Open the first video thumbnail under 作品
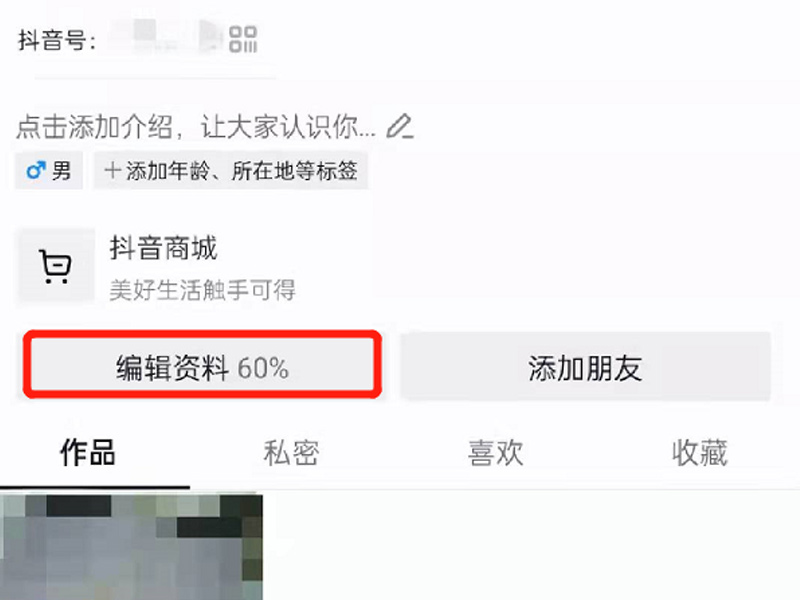This screenshot has height=600, width=800. coord(131,546)
